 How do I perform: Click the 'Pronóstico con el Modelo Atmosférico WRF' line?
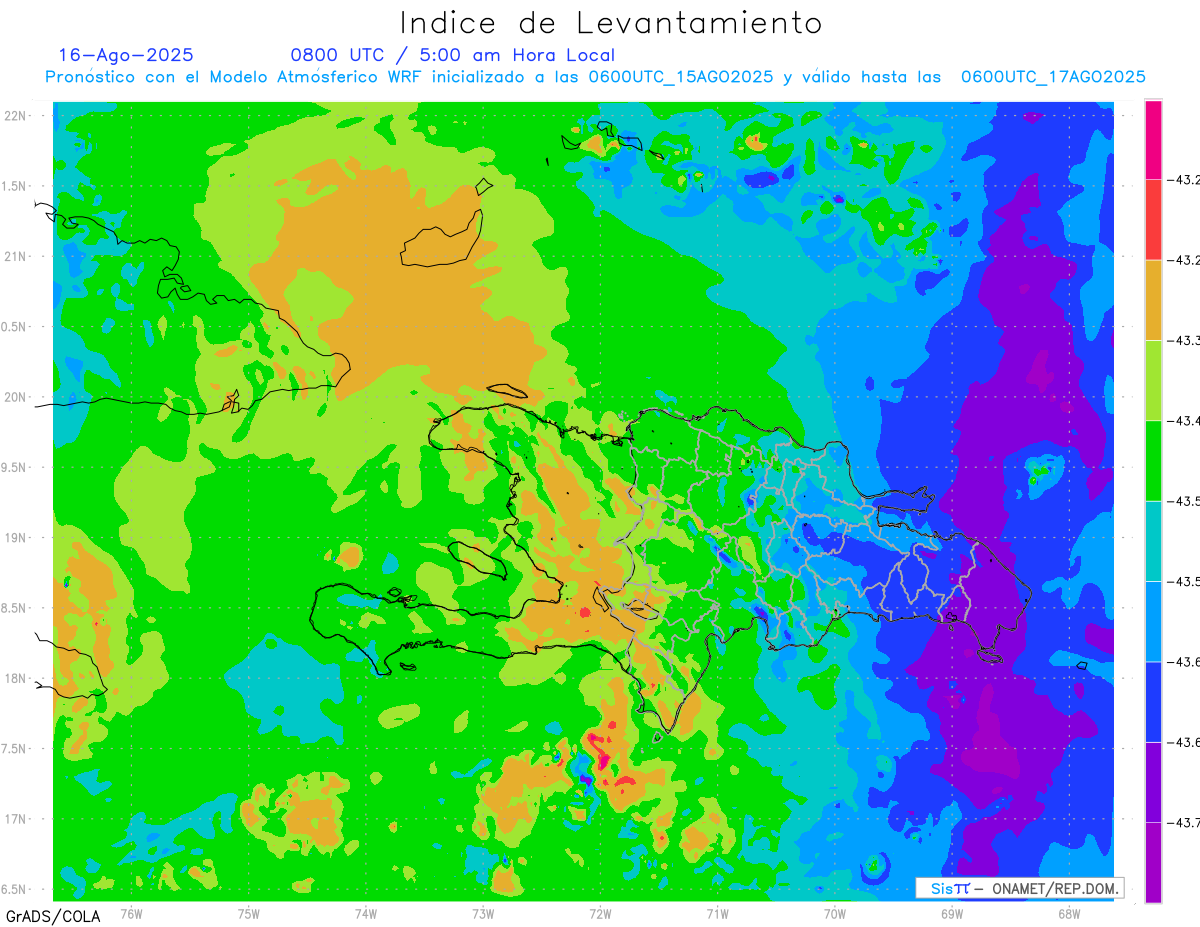(x=595, y=77)
